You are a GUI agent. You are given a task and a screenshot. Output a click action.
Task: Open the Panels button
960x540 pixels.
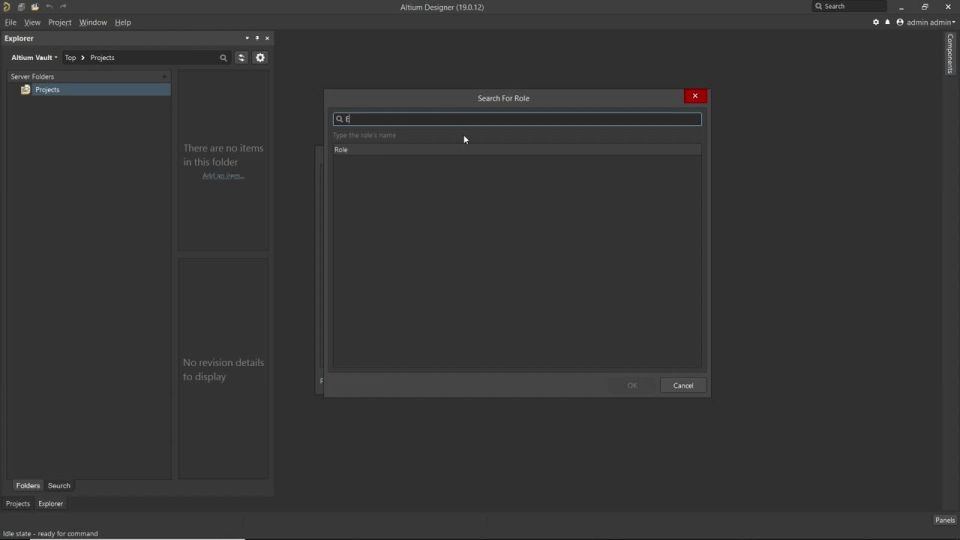click(945, 520)
